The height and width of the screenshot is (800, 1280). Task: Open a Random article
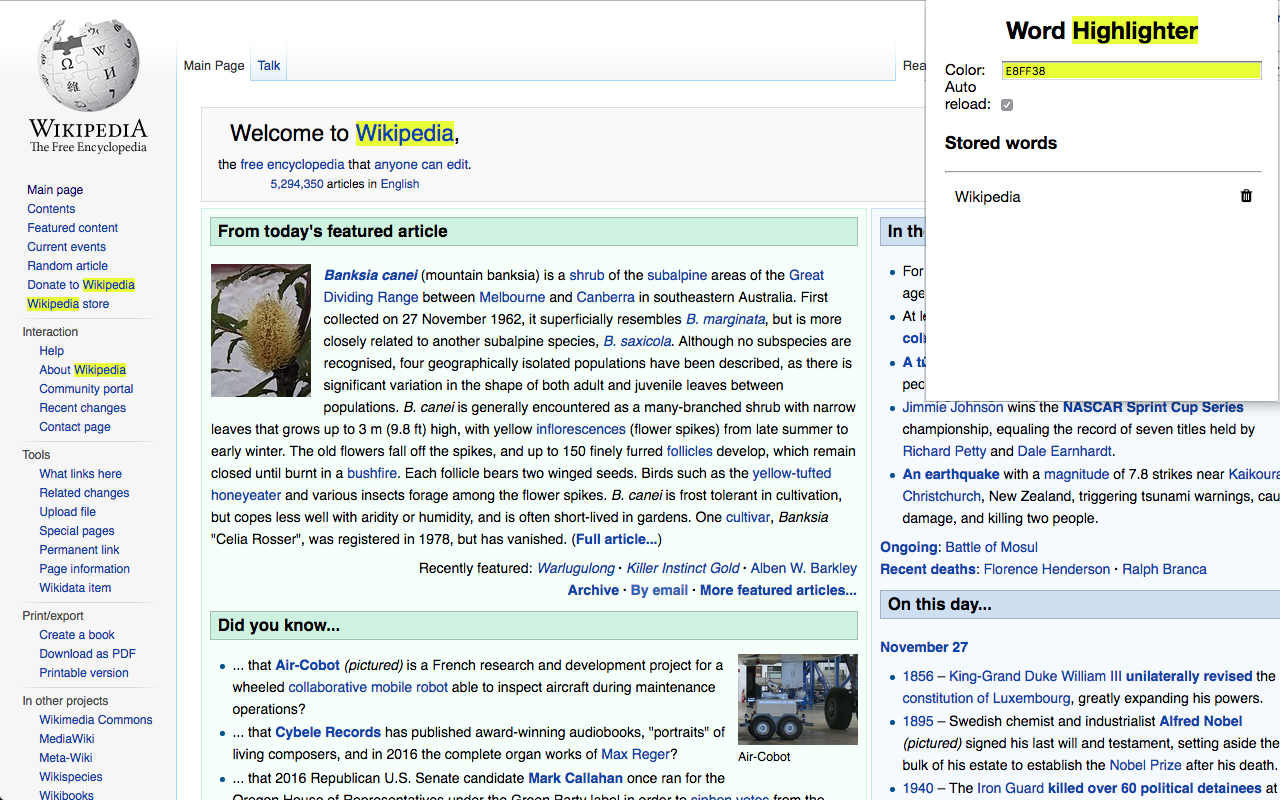(67, 266)
